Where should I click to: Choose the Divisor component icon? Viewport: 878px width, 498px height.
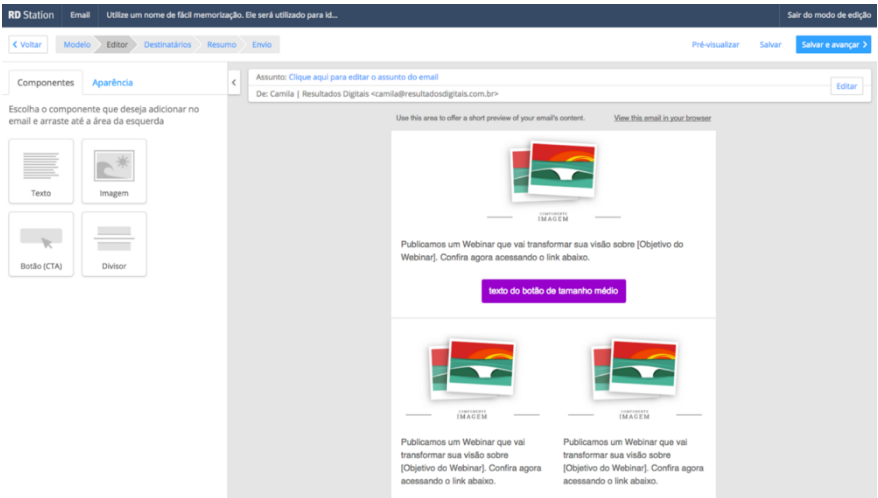(x=114, y=238)
